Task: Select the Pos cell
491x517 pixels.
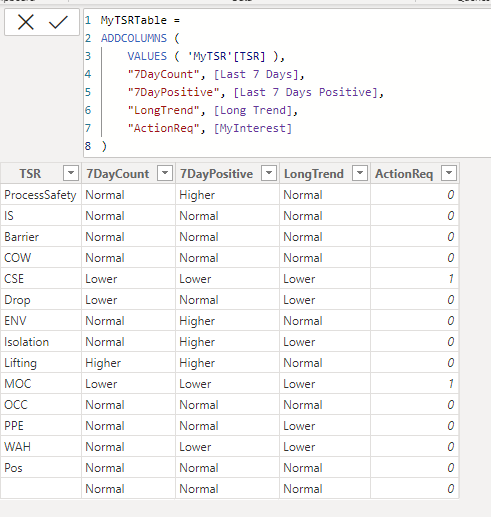Action: 40,468
